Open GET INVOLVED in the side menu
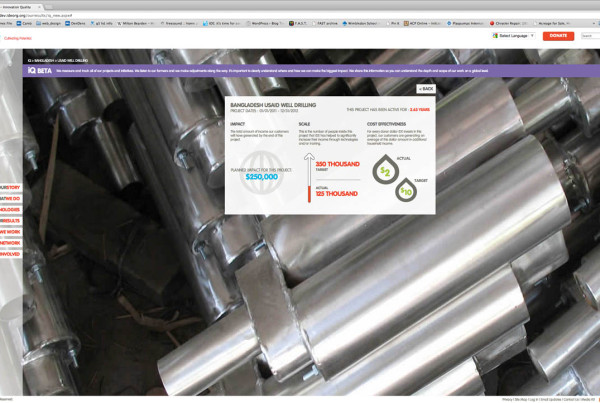 [x=10, y=254]
